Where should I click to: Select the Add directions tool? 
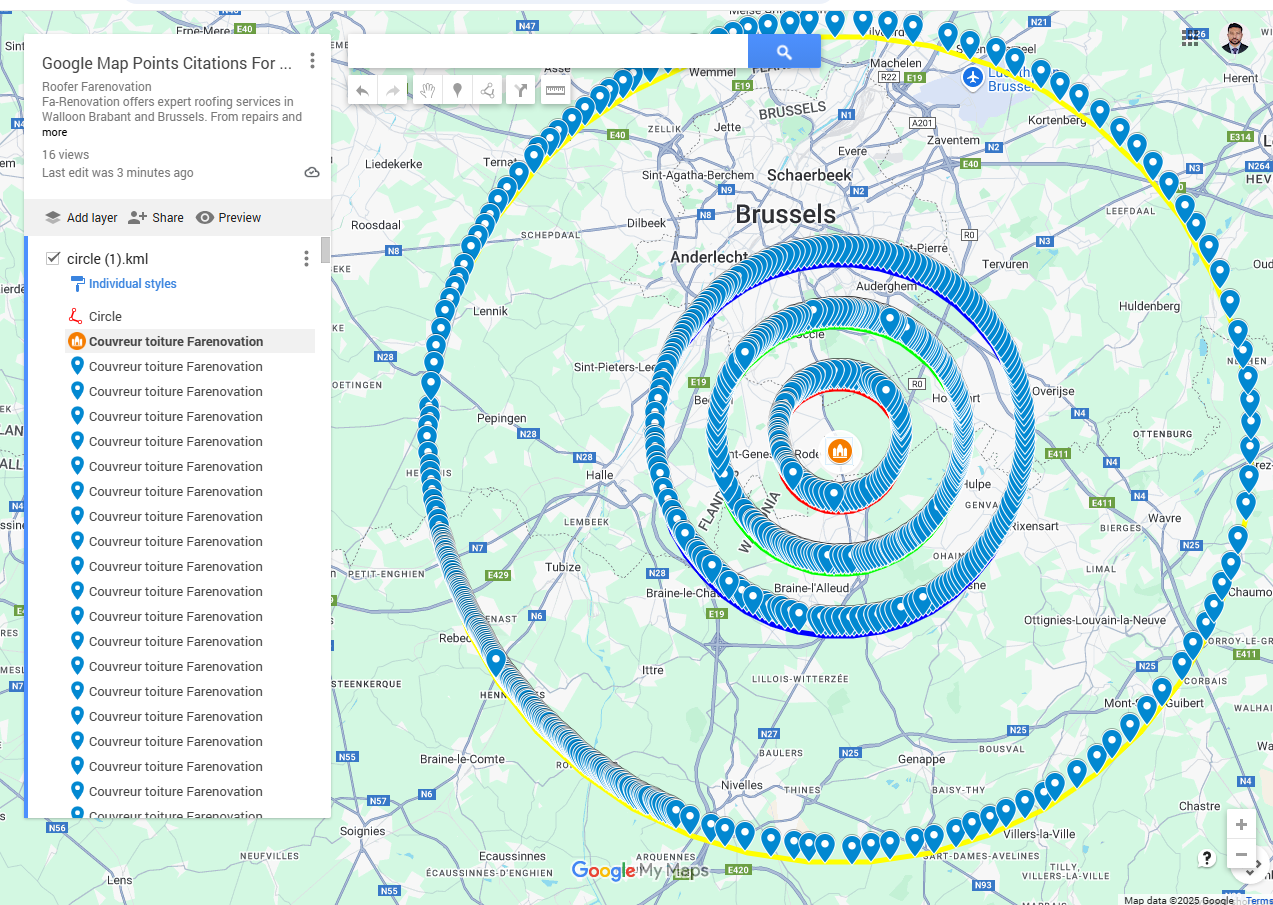(x=520, y=90)
